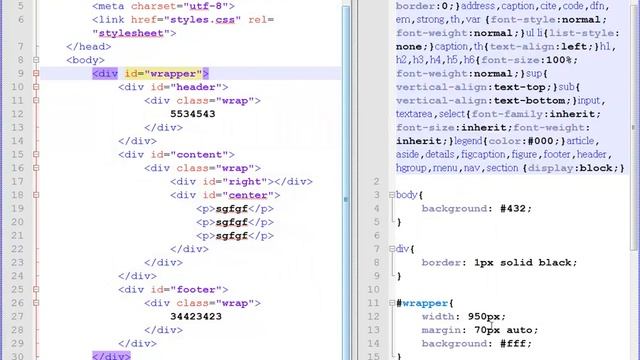Collapse the header div fold on line 10
Screen dimensions: 640x360
point(36,87)
